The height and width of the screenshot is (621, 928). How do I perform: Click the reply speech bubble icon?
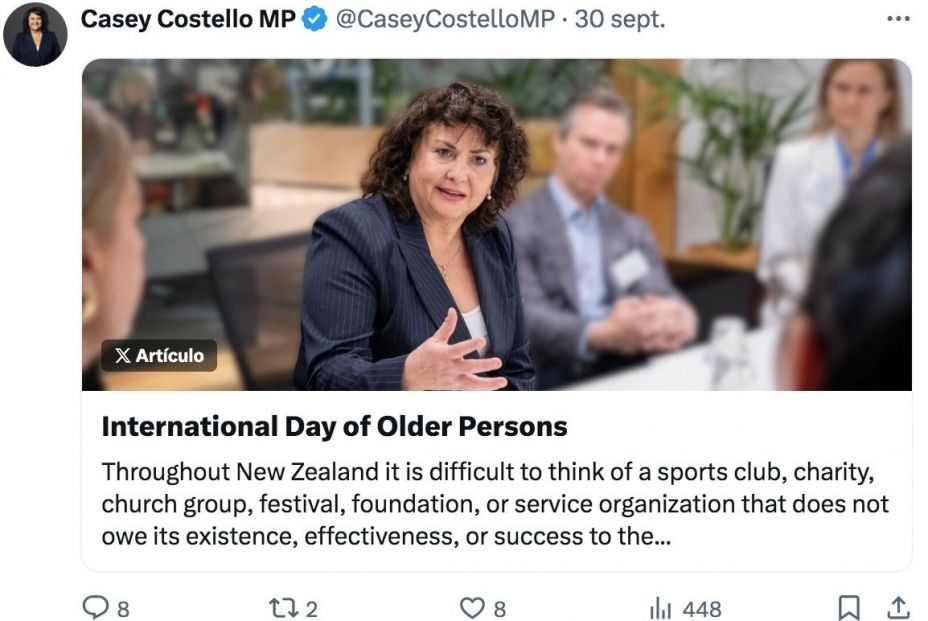click(94, 607)
